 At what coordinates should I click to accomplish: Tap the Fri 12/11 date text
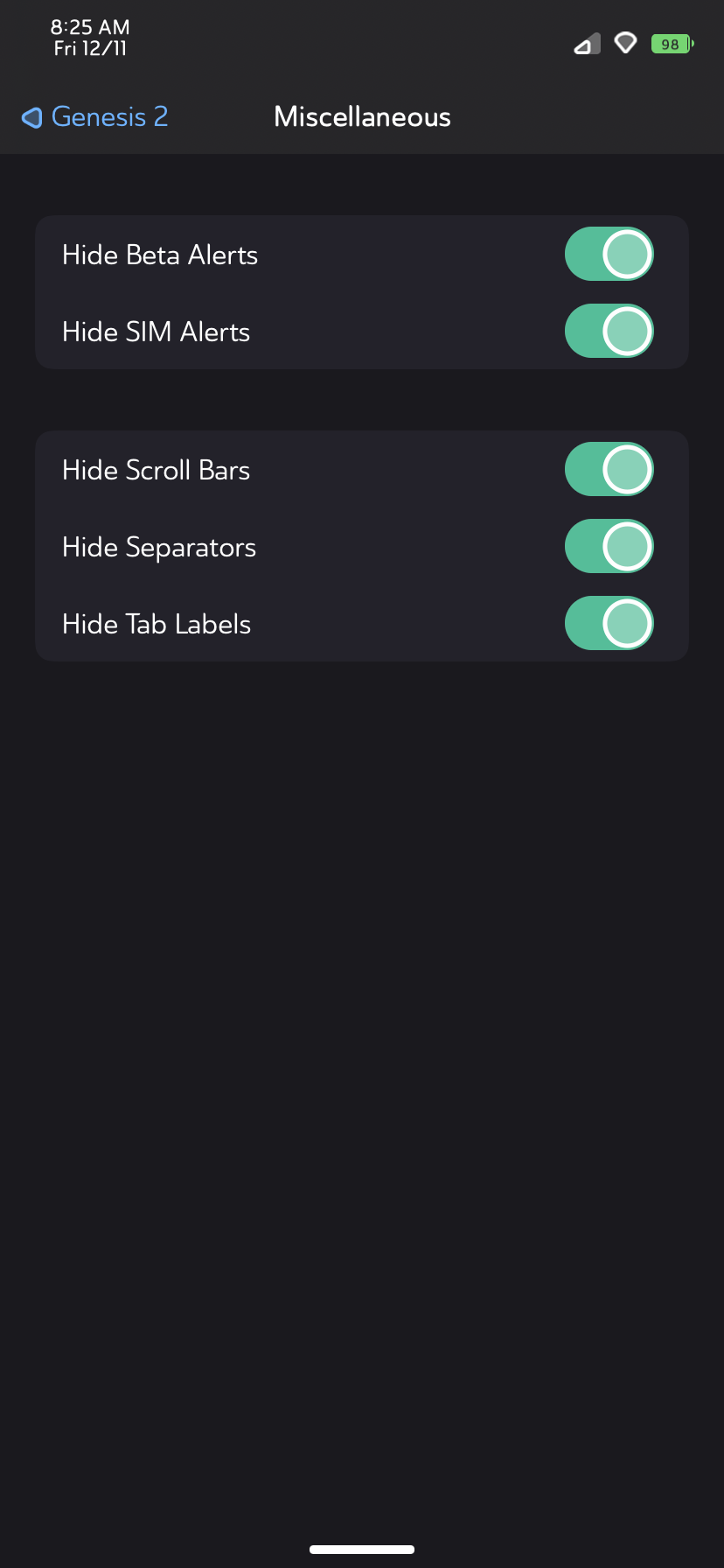tap(90, 49)
